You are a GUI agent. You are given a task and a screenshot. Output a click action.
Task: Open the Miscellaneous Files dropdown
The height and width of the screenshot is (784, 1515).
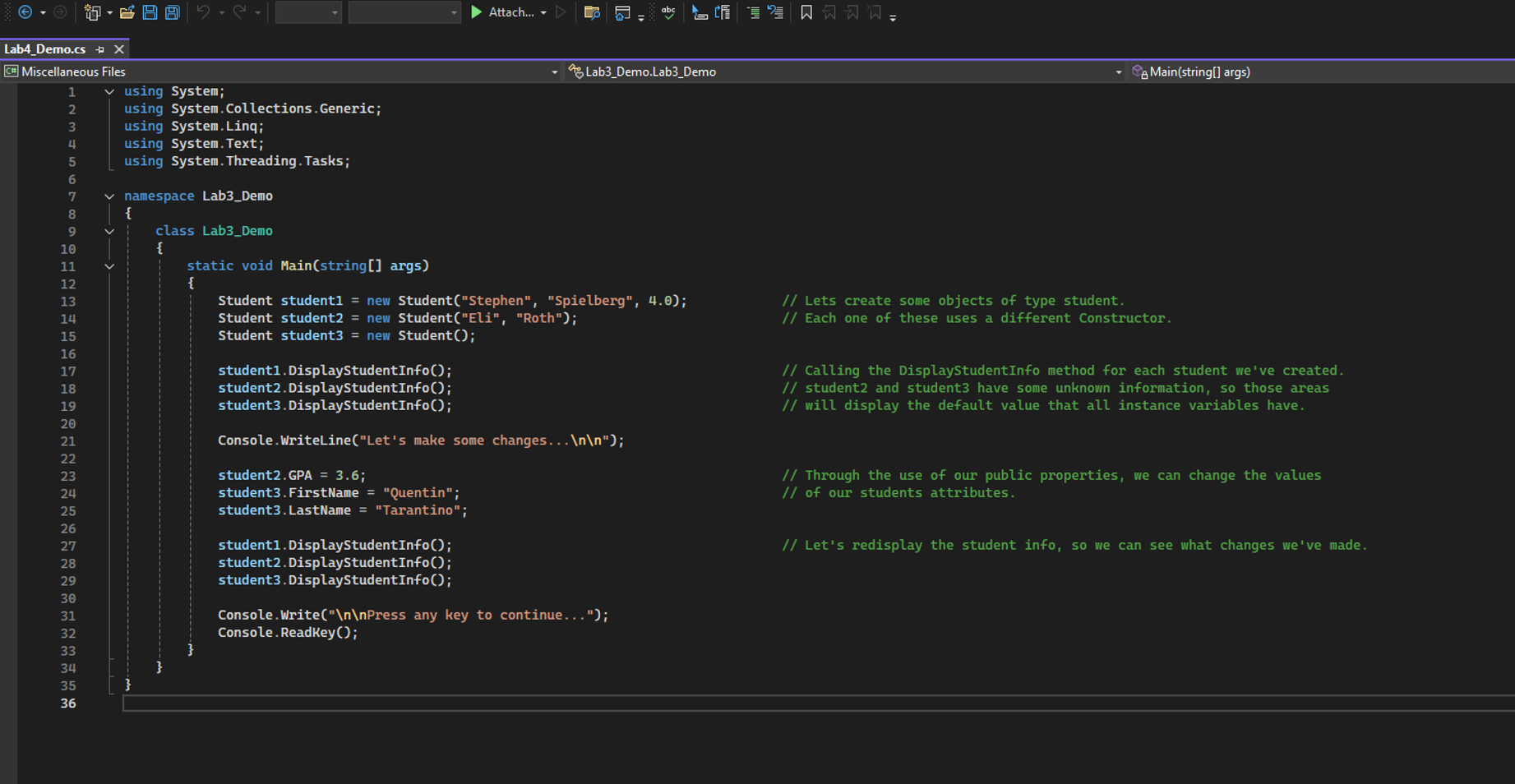[x=553, y=71]
